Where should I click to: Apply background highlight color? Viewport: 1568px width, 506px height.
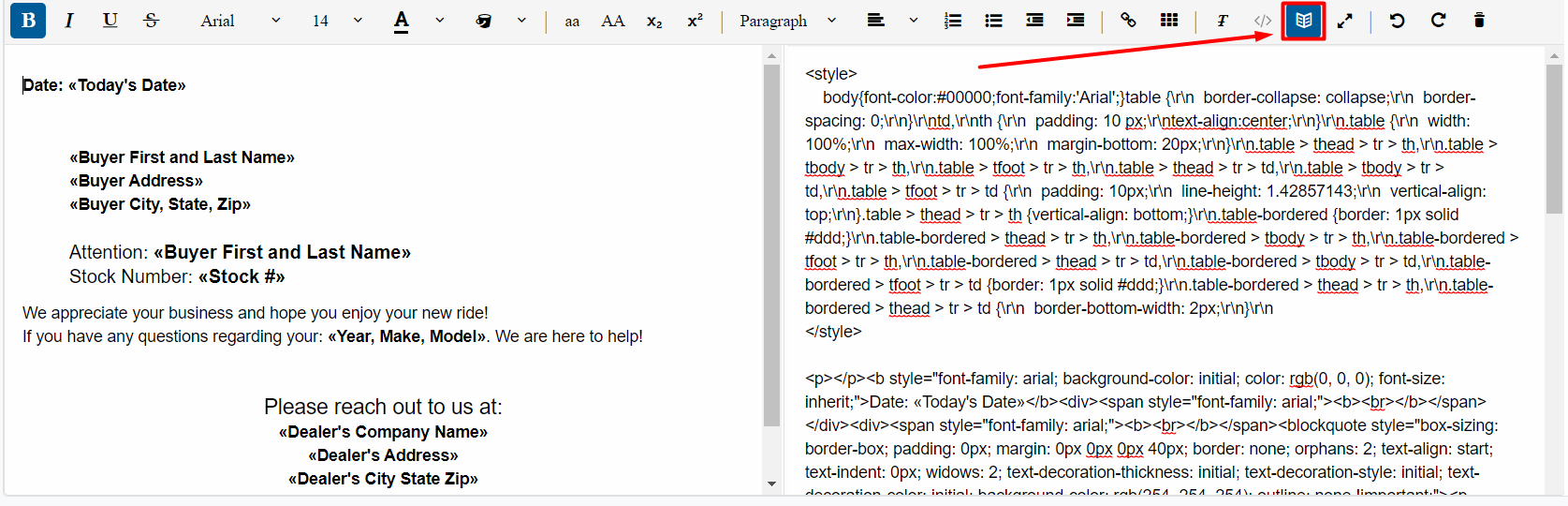point(484,21)
